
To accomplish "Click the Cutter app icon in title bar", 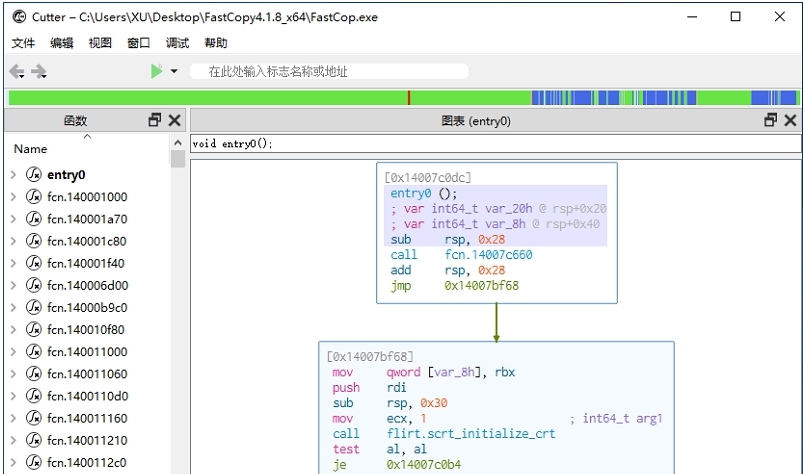I will [x=19, y=17].
